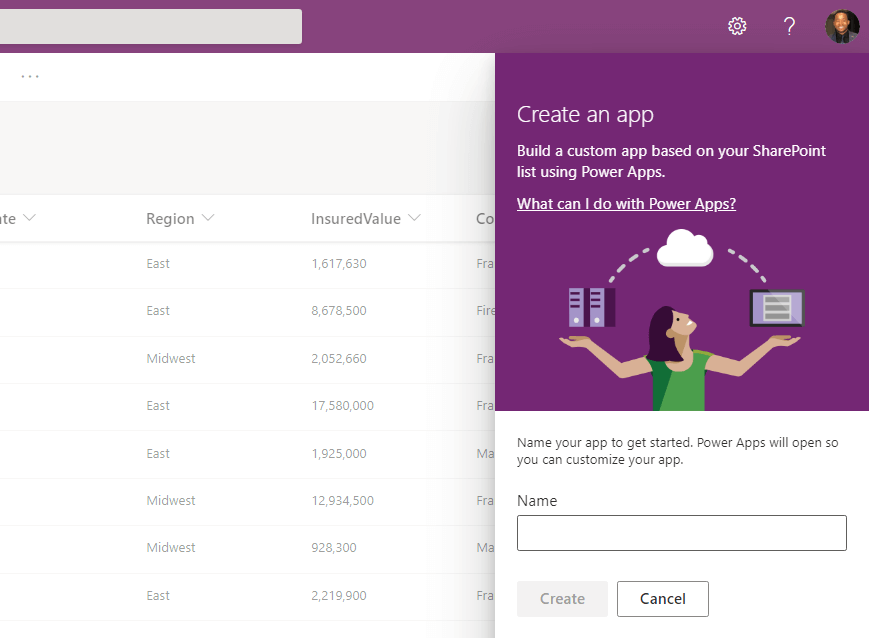Select the 8,678,500 insured value cell
This screenshot has height=638, width=869.
(x=339, y=311)
